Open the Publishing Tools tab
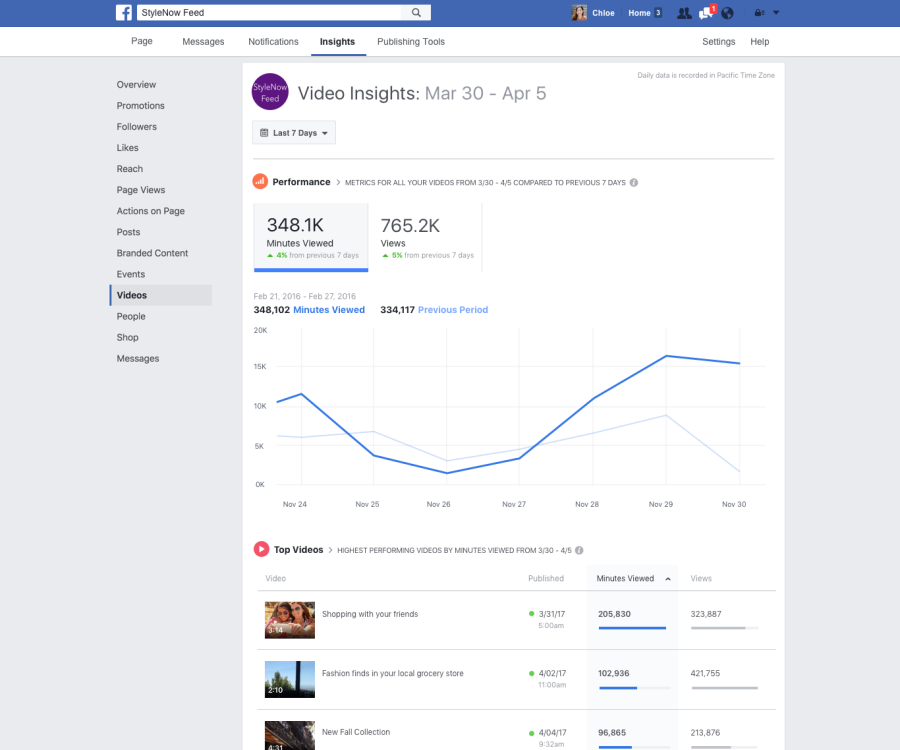 [x=410, y=42]
